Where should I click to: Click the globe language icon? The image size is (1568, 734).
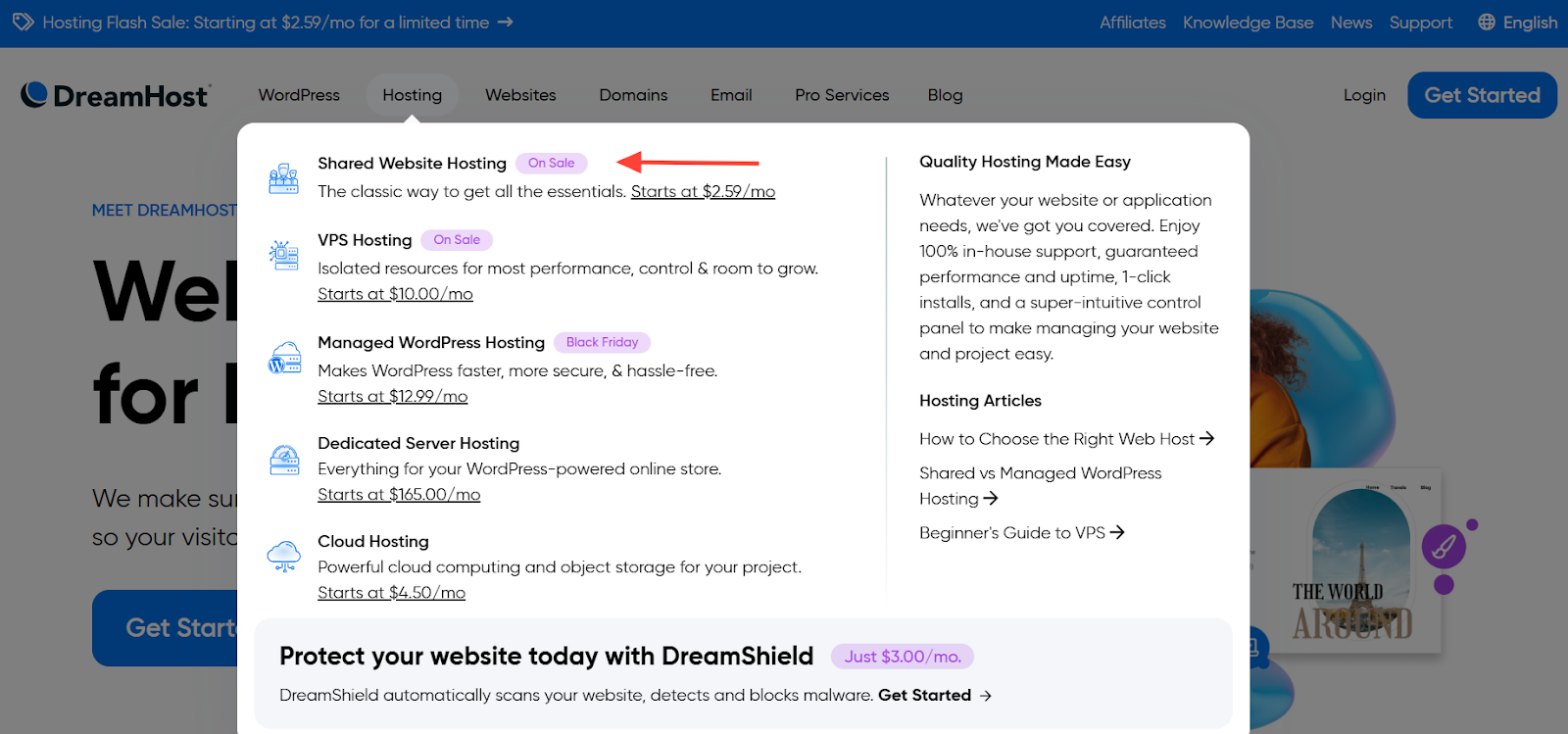point(1487,22)
